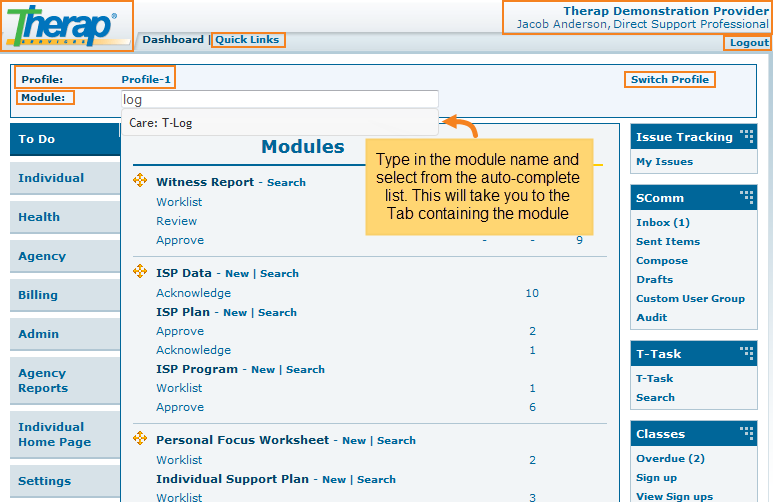Create New Personal Focus Worksheet
Viewport: 773px width, 502px height.
[x=354, y=441]
